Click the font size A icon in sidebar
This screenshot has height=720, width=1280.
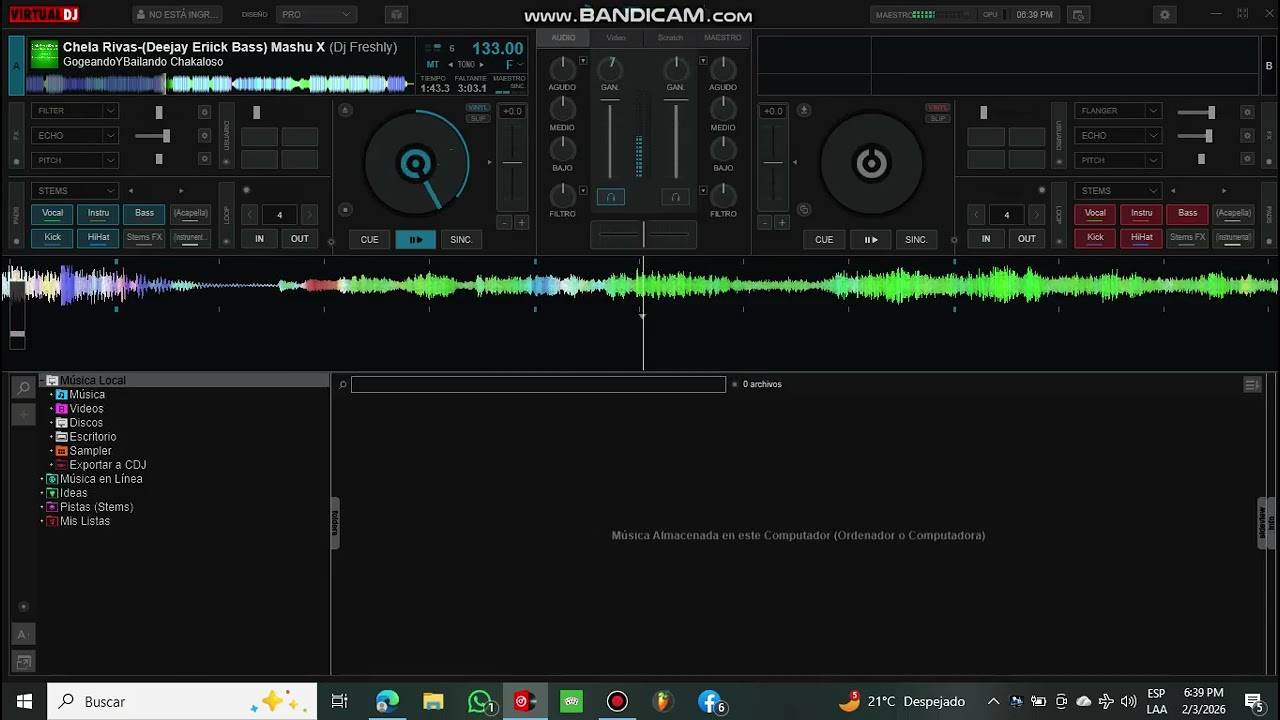tap(24, 634)
